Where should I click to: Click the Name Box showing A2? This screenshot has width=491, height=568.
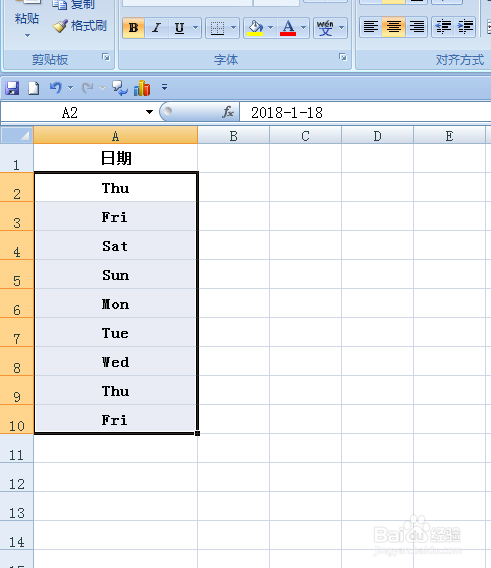(71, 113)
